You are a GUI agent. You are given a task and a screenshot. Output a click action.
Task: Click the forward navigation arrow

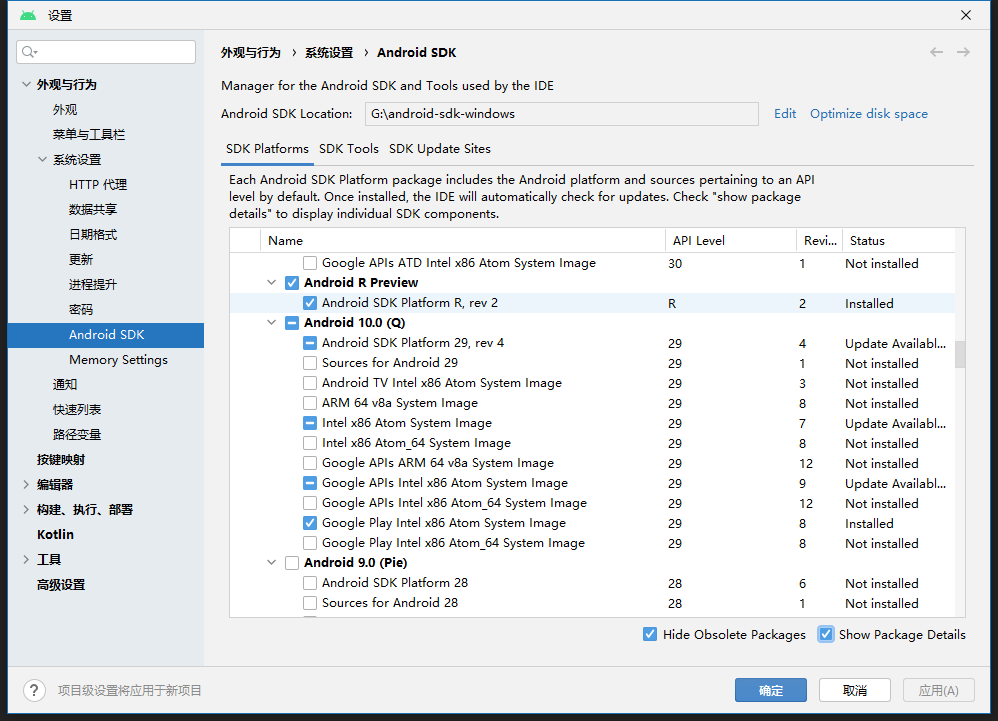tap(962, 52)
